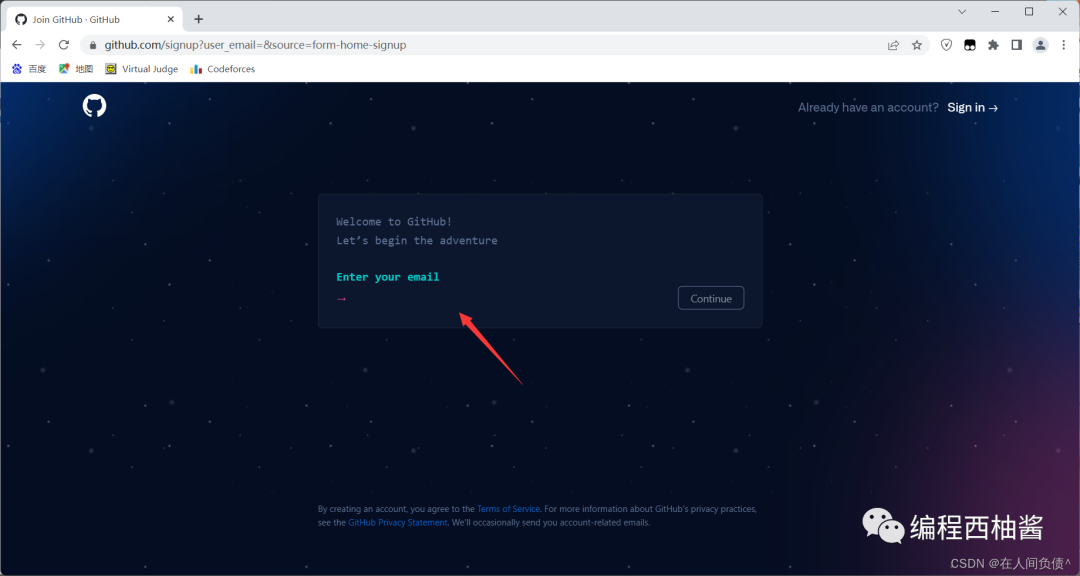Click the 'Welcome to GitHub!' text
The width and height of the screenshot is (1080, 576).
click(x=394, y=222)
